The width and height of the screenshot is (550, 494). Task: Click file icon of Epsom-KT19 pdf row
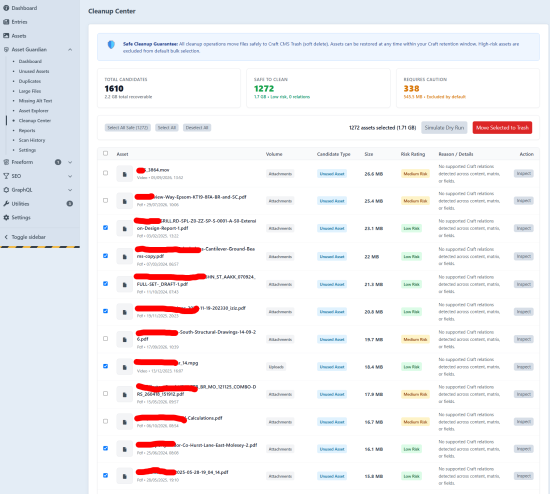point(125,201)
